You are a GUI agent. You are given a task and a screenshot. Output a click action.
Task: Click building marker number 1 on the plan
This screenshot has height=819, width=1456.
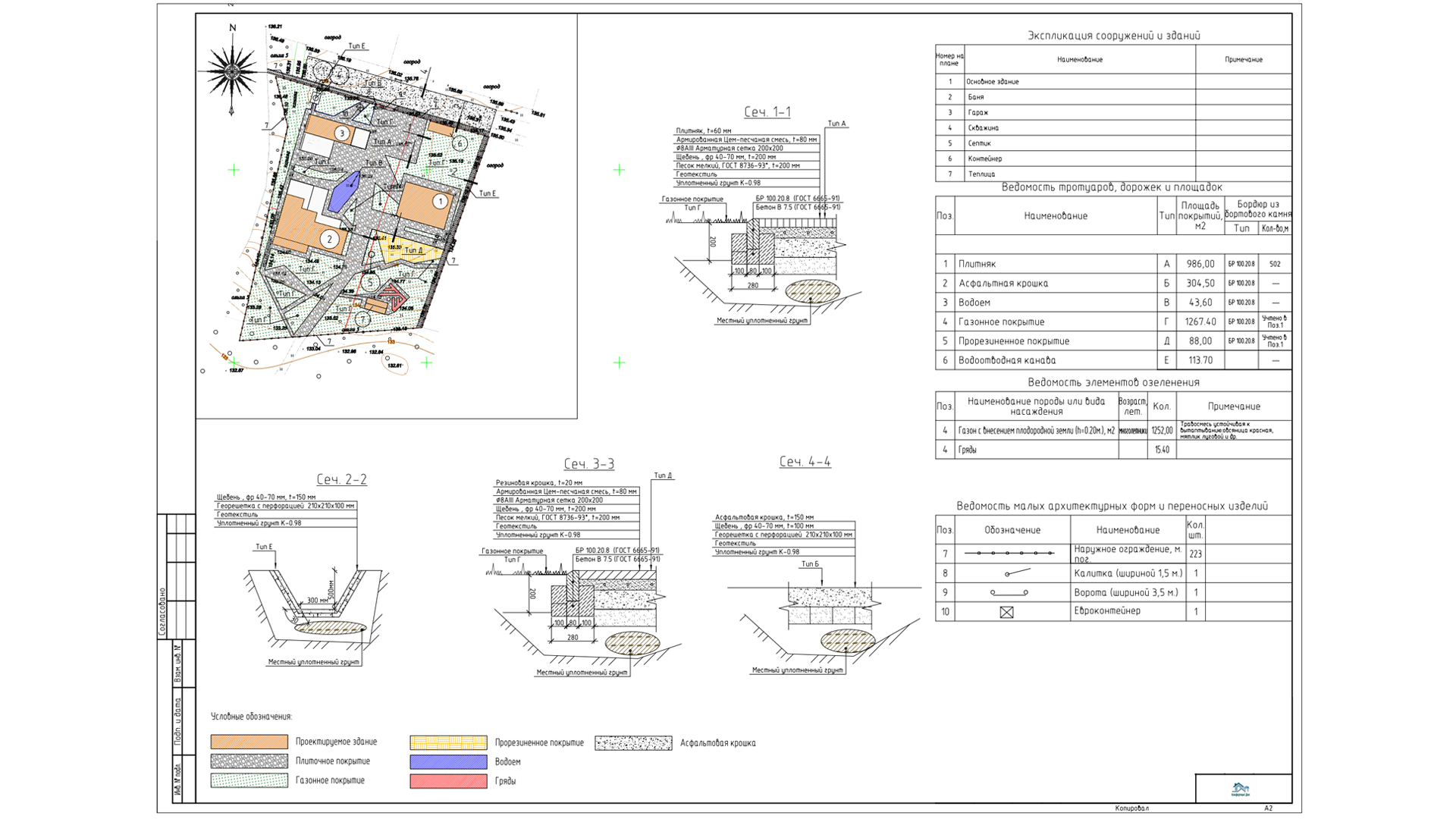pos(440,202)
